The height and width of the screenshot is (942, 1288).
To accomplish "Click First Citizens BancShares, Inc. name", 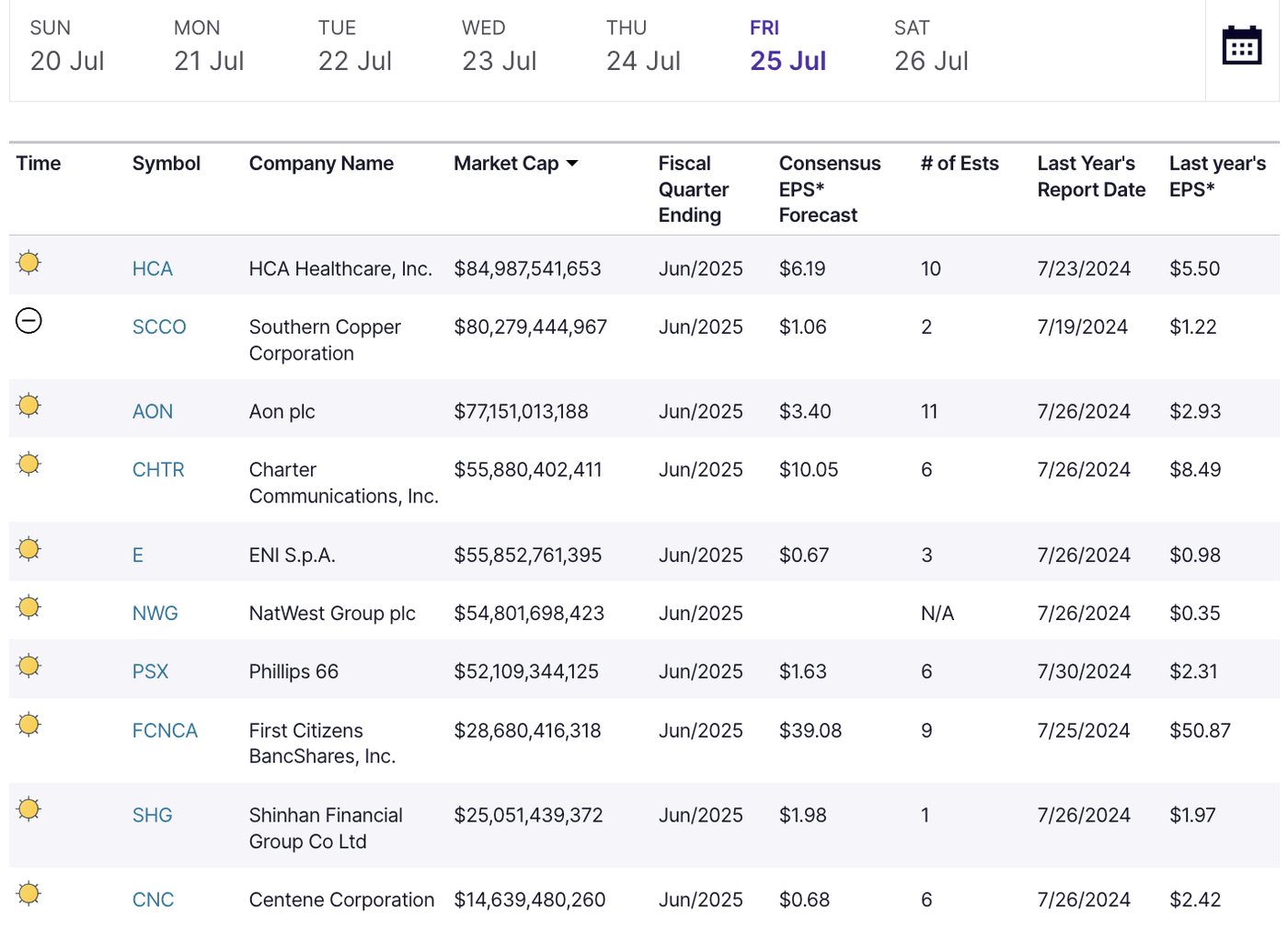I will (322, 743).
